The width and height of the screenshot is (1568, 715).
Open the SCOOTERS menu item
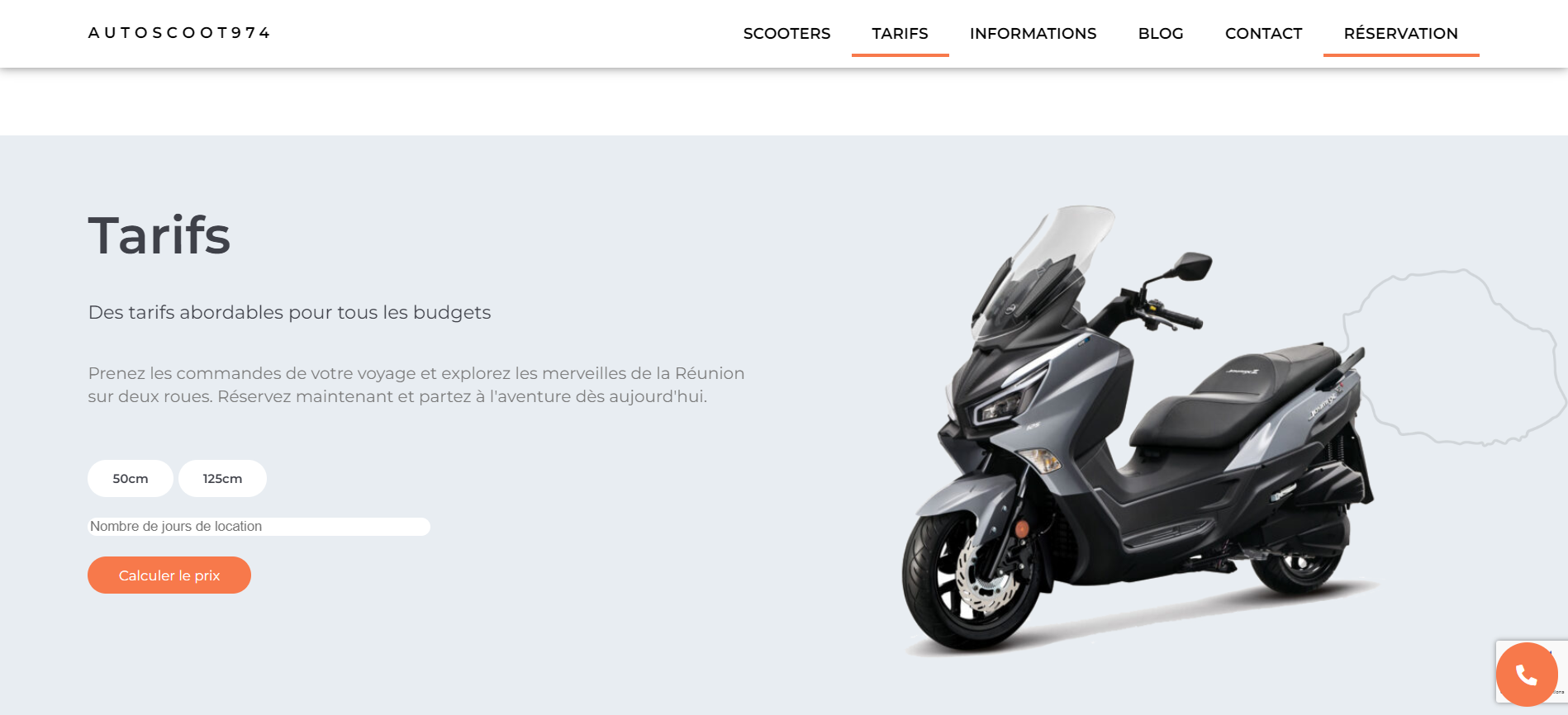point(786,34)
